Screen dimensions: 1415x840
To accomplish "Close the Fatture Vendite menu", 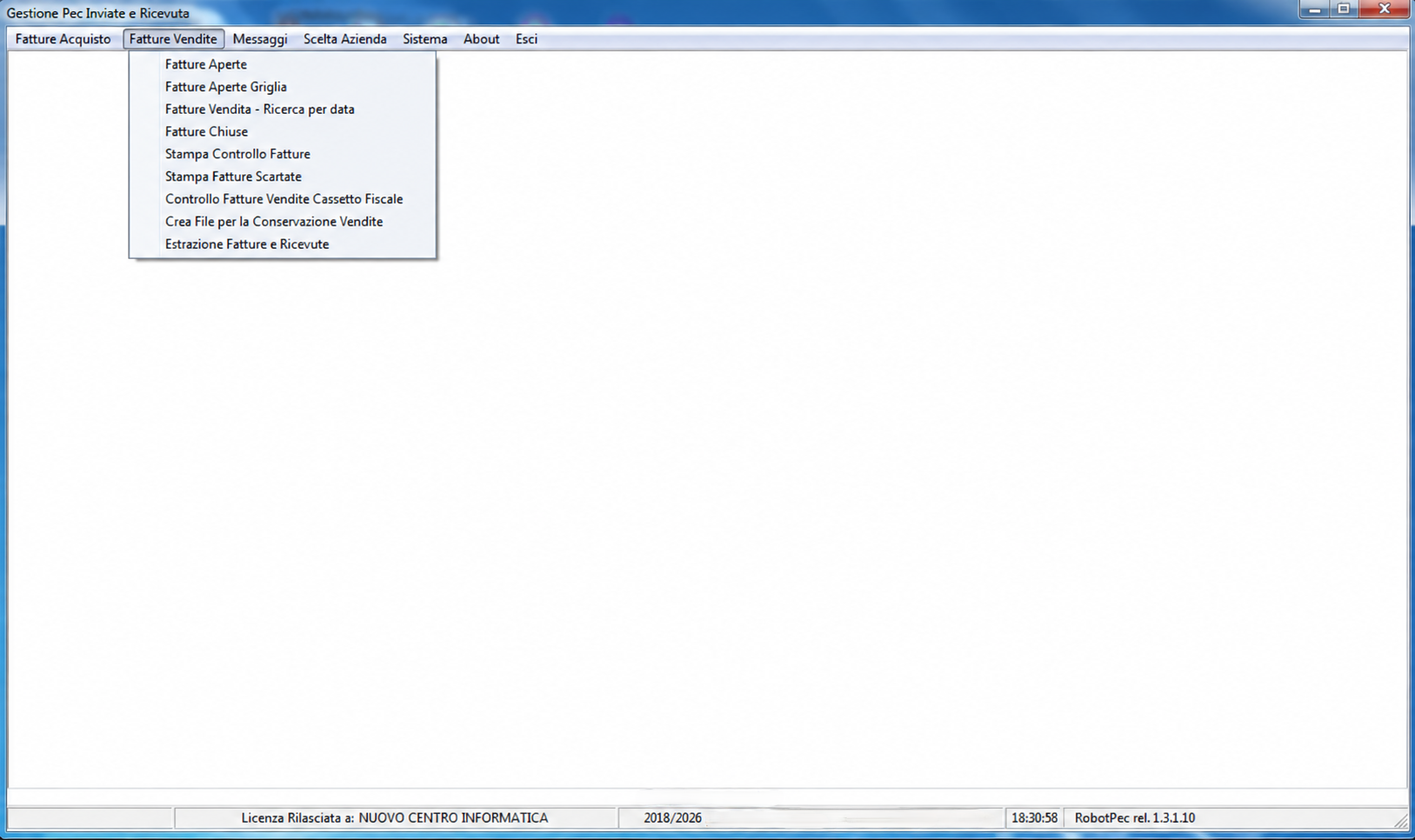I will coord(173,39).
